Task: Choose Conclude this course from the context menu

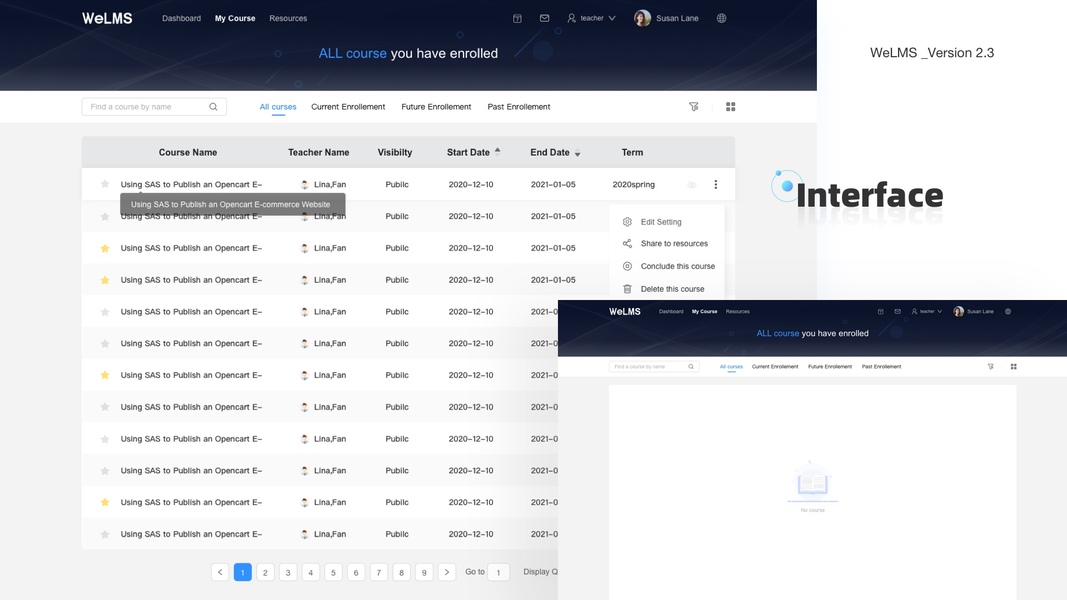Action: pyautogui.click(x=678, y=266)
